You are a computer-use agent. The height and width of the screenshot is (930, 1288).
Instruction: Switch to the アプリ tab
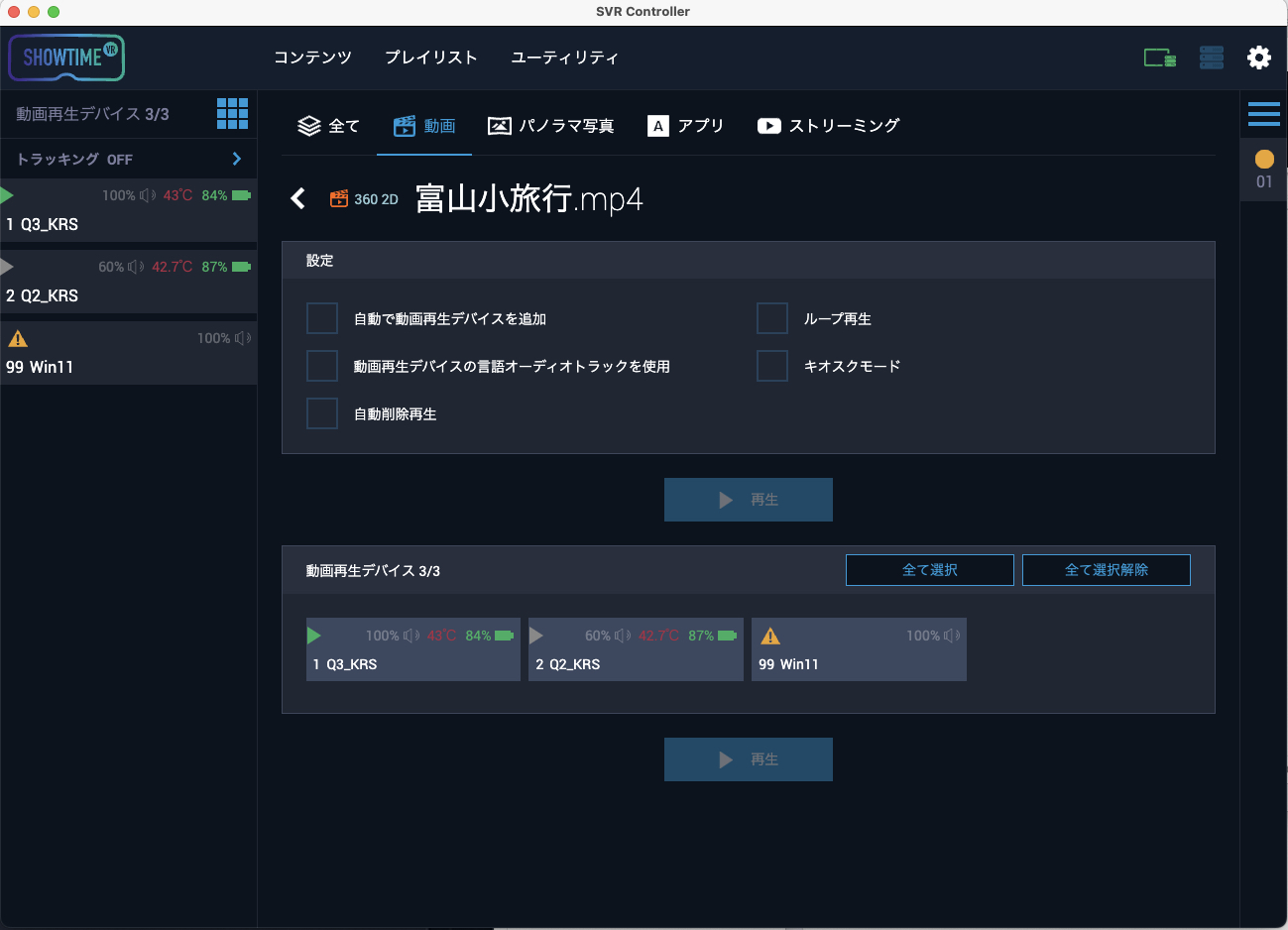tap(685, 126)
